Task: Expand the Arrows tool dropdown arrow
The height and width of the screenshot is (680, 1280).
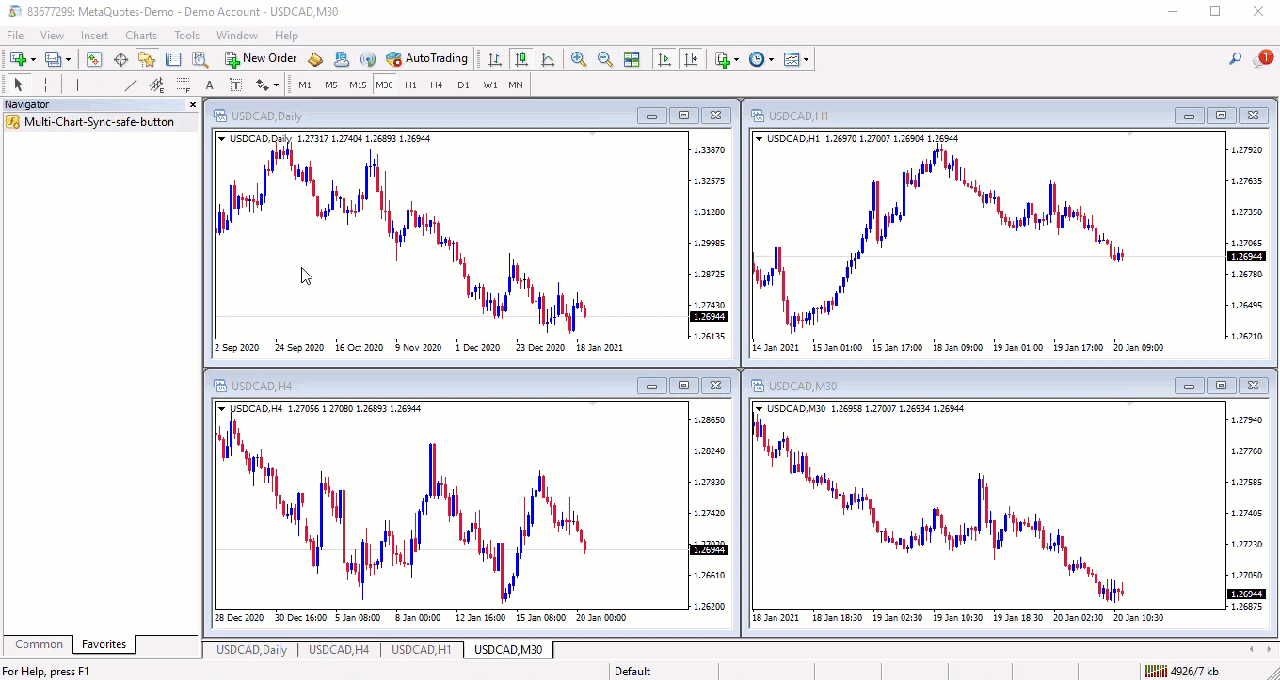Action: pos(276,85)
